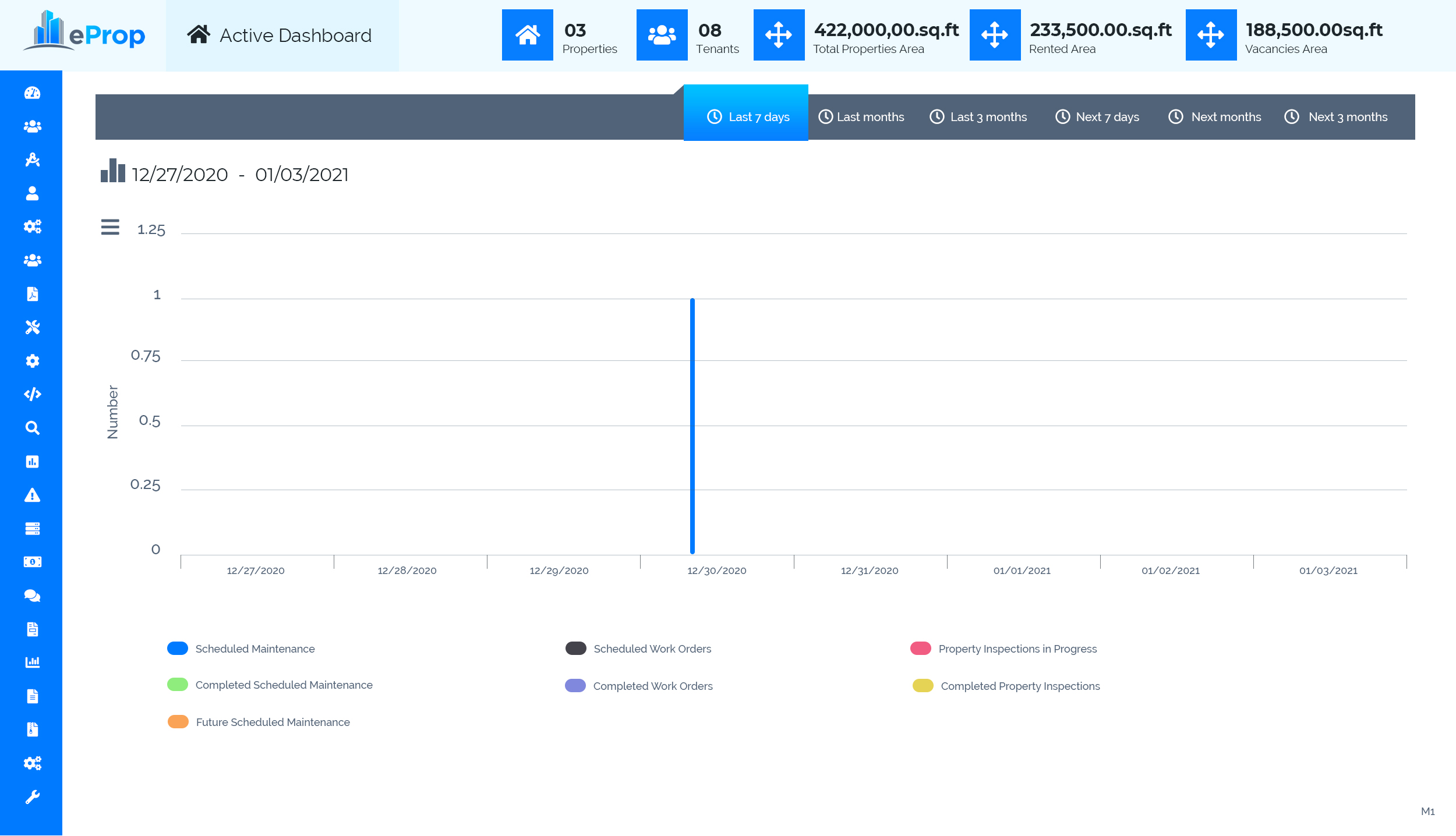Hide Property Inspections in Progress series
The image size is (1456, 836).
coord(1017,649)
